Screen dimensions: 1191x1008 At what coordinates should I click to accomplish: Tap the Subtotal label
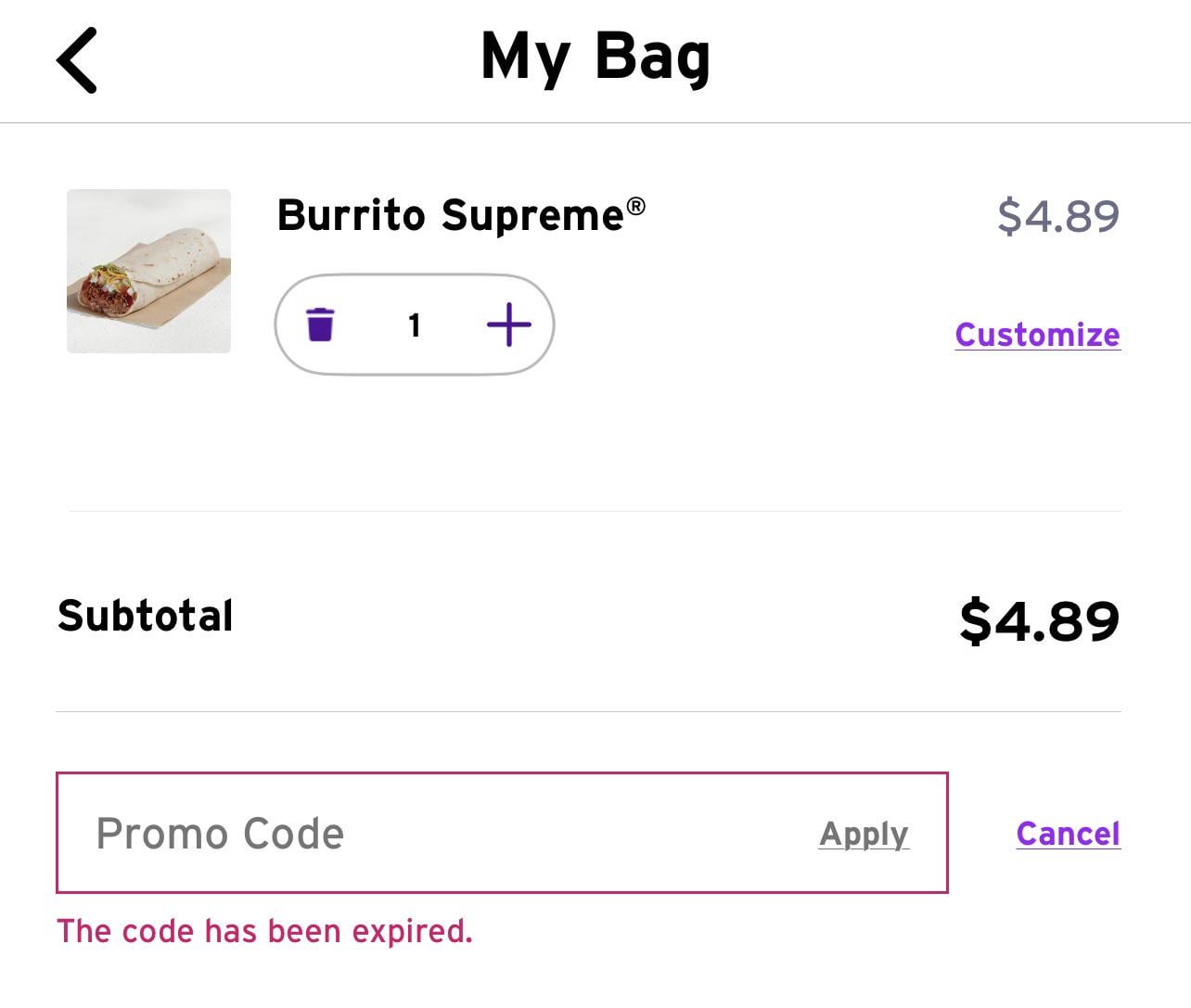[x=146, y=616]
